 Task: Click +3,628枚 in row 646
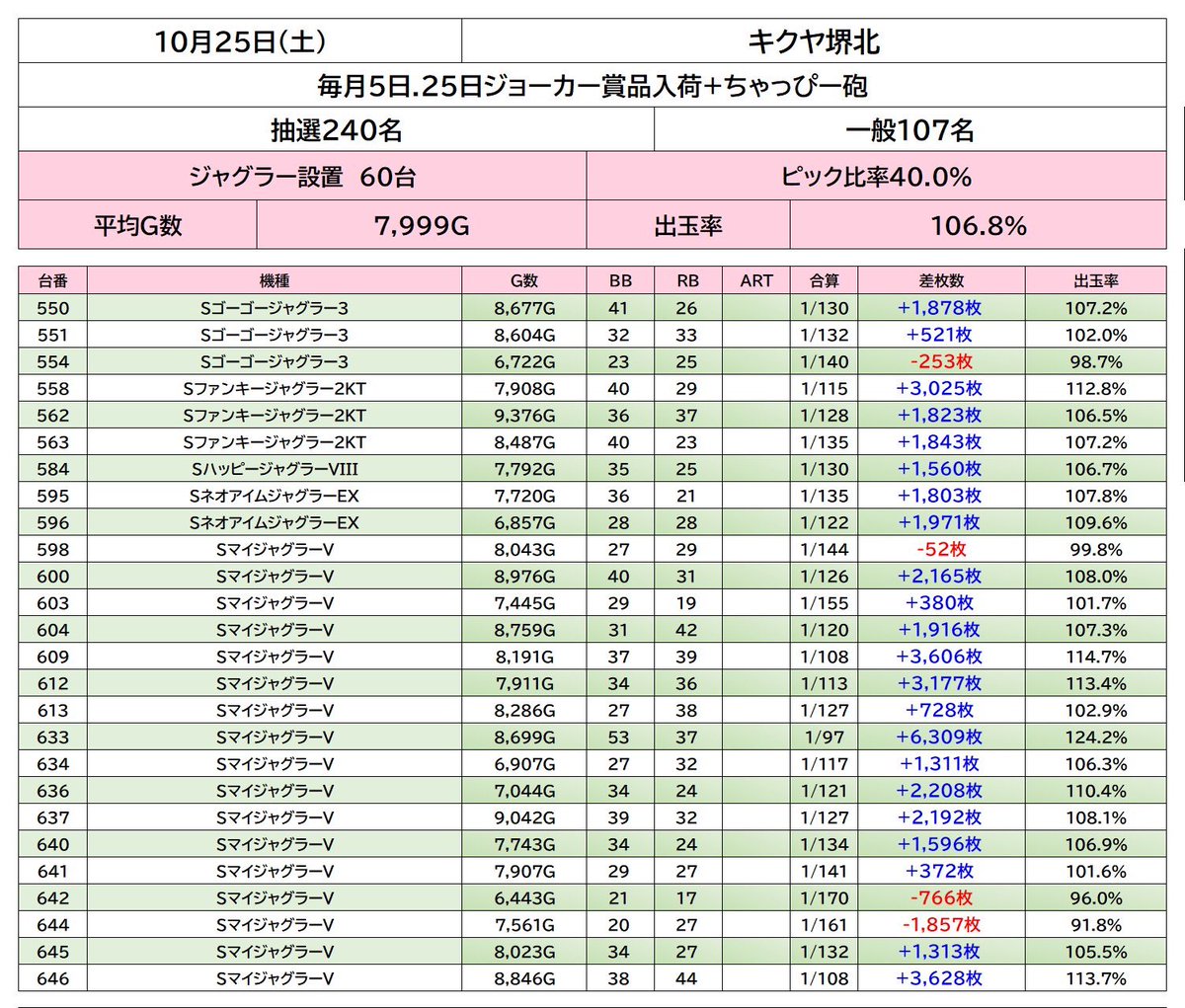pos(939,978)
